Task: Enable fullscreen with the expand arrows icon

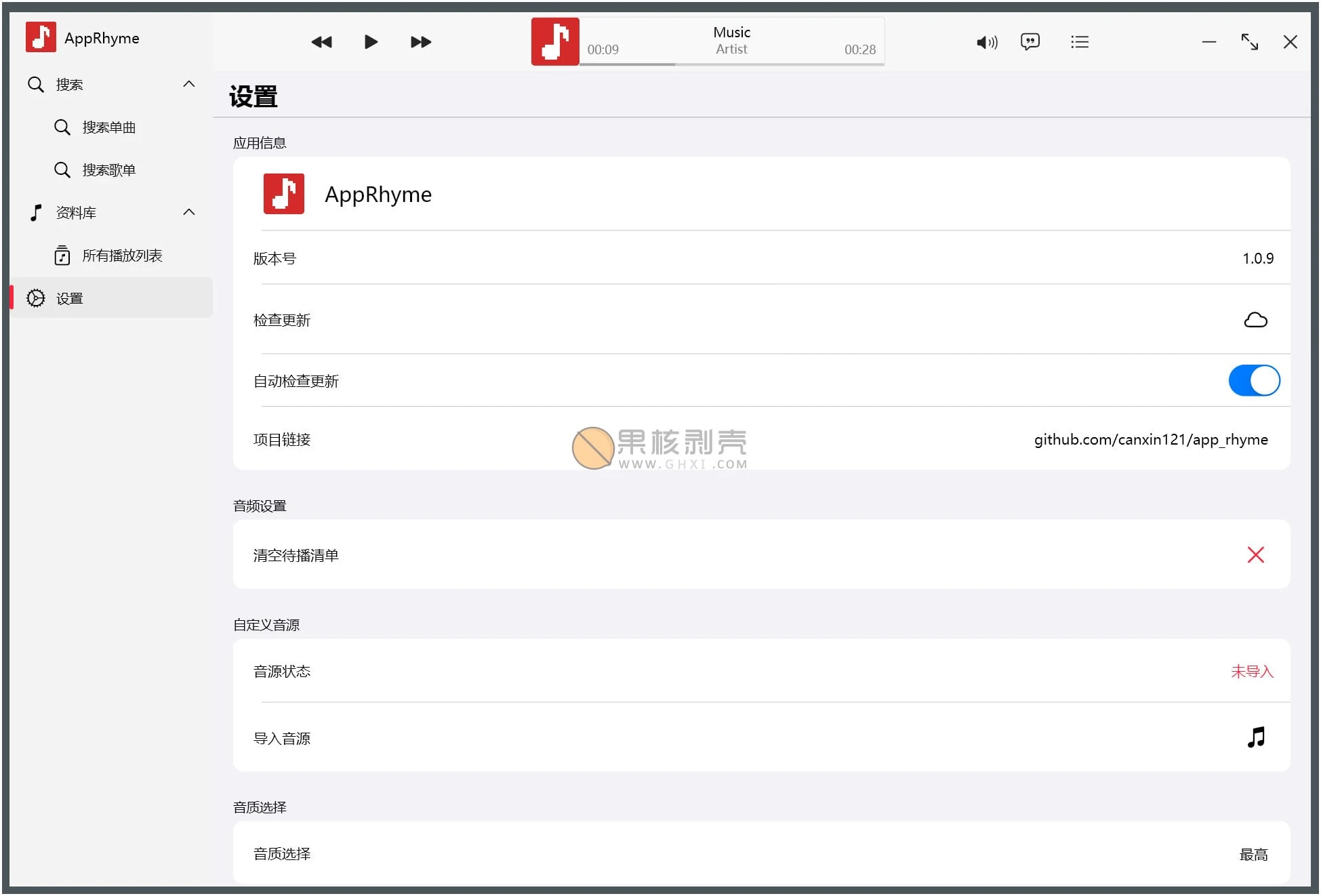Action: (1249, 41)
